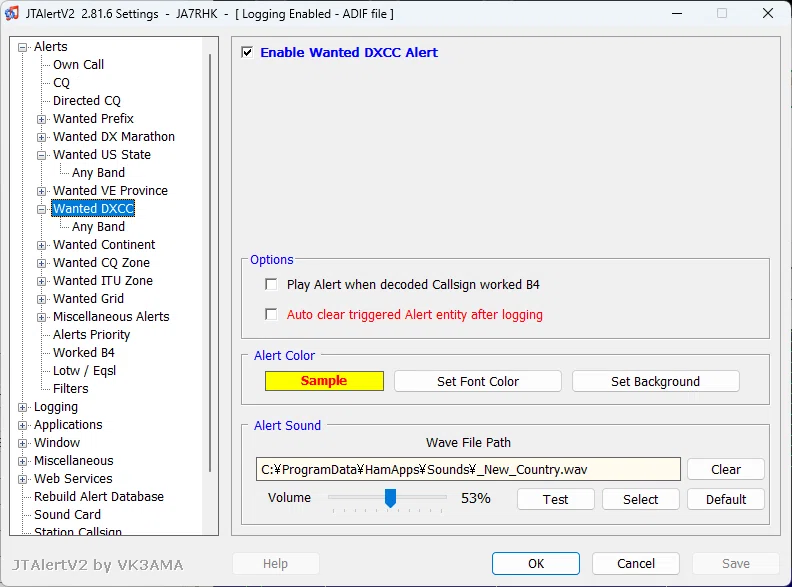Select Worked B4 in the tree
792x587 pixels.
[84, 353]
